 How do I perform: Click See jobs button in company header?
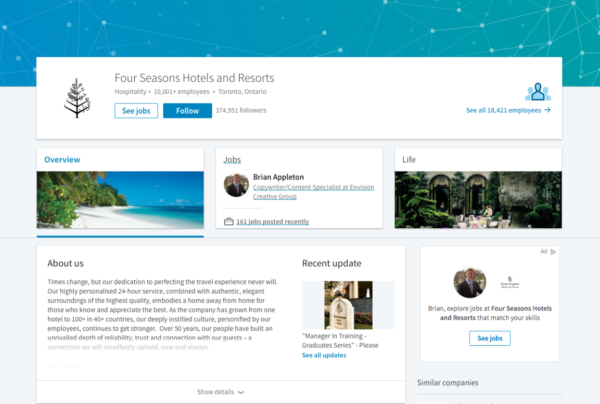136,111
